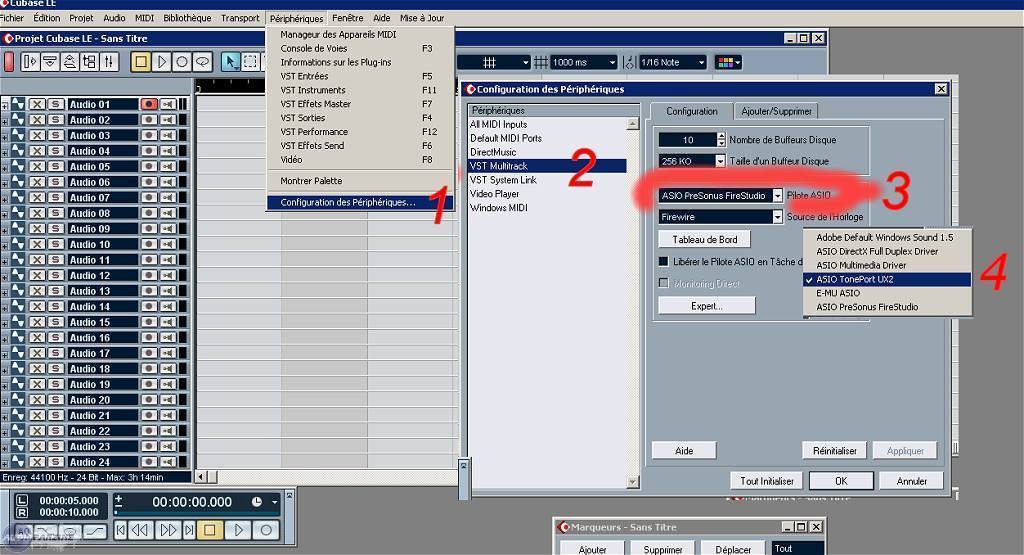Expand the Audio 08 track plus sign

[x=5, y=215]
